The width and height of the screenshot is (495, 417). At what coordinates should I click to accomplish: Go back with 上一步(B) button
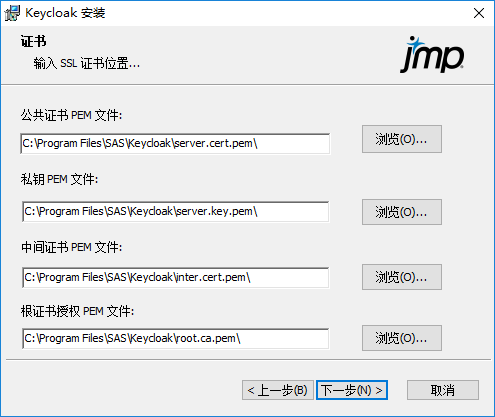tap(278, 390)
